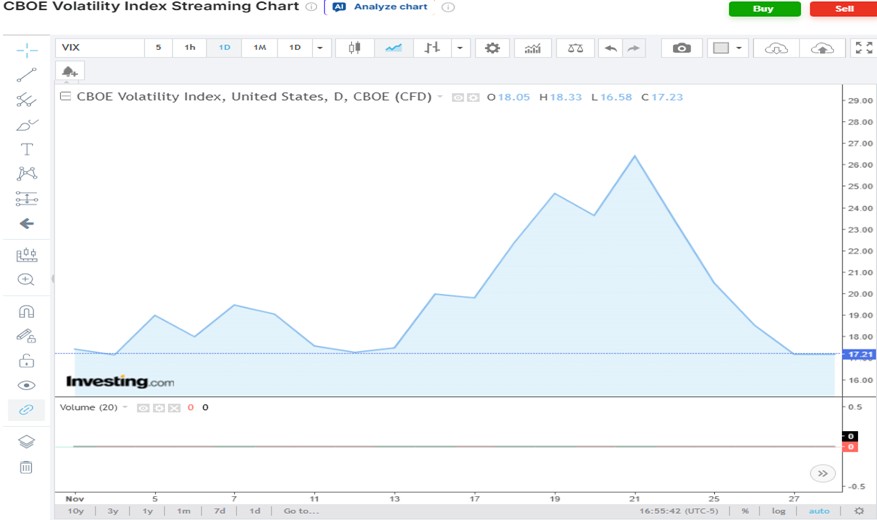Open the indicators chart icon

coord(532,48)
